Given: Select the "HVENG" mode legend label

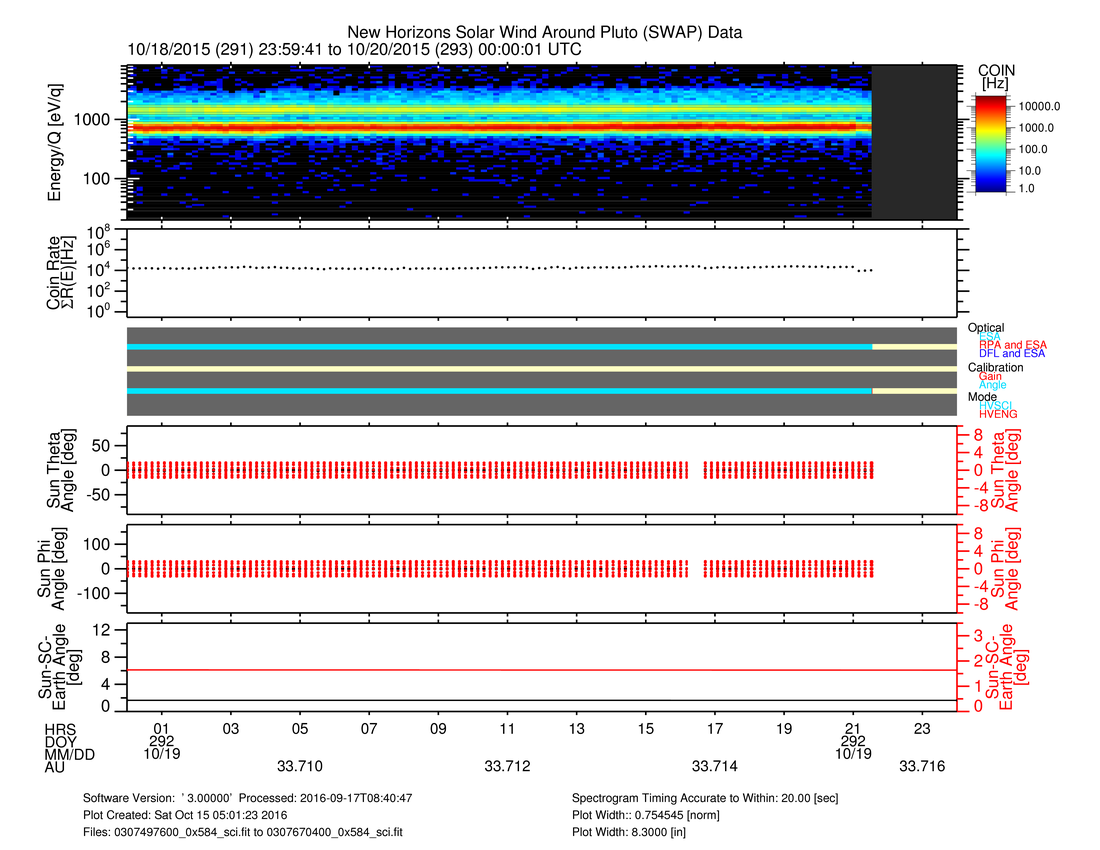Looking at the screenshot, I should pyautogui.click(x=996, y=414).
